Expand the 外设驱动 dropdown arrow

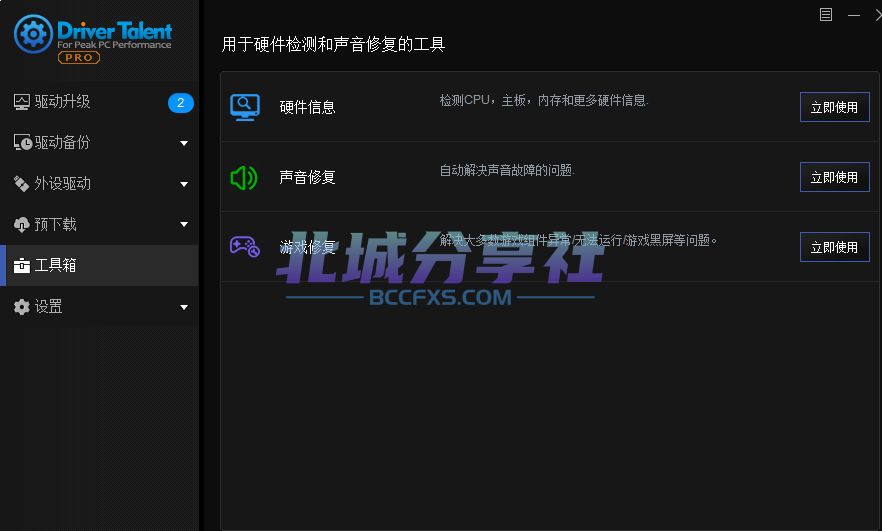(x=184, y=185)
